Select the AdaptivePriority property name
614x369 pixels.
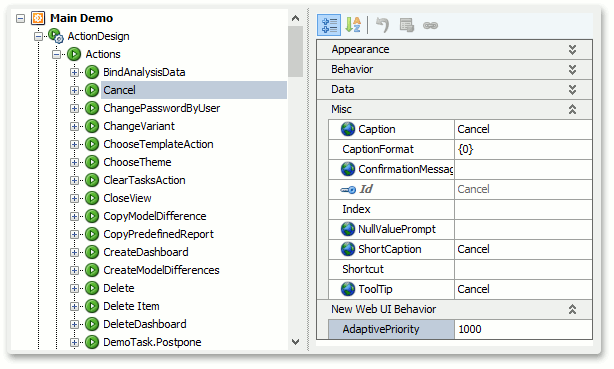(381, 329)
